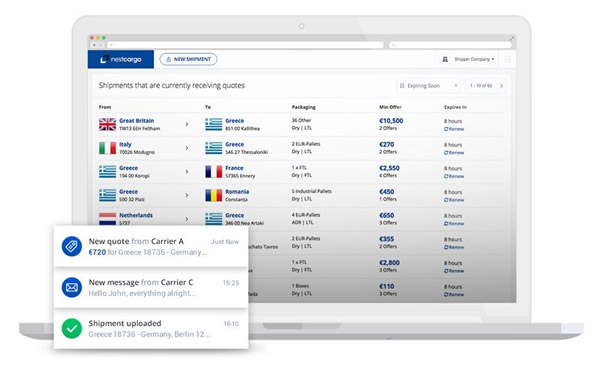
Task: Click the €2,550 min offer value
Action: 389,168
